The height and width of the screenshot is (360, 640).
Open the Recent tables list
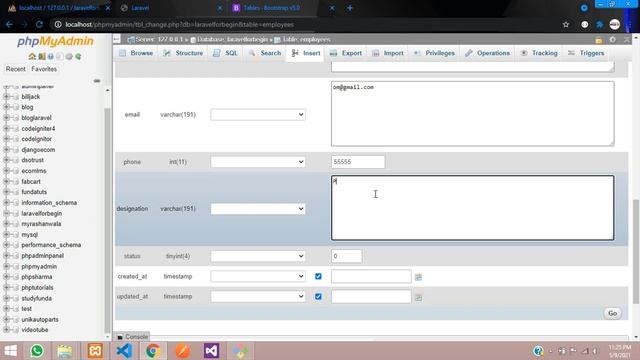(16, 69)
